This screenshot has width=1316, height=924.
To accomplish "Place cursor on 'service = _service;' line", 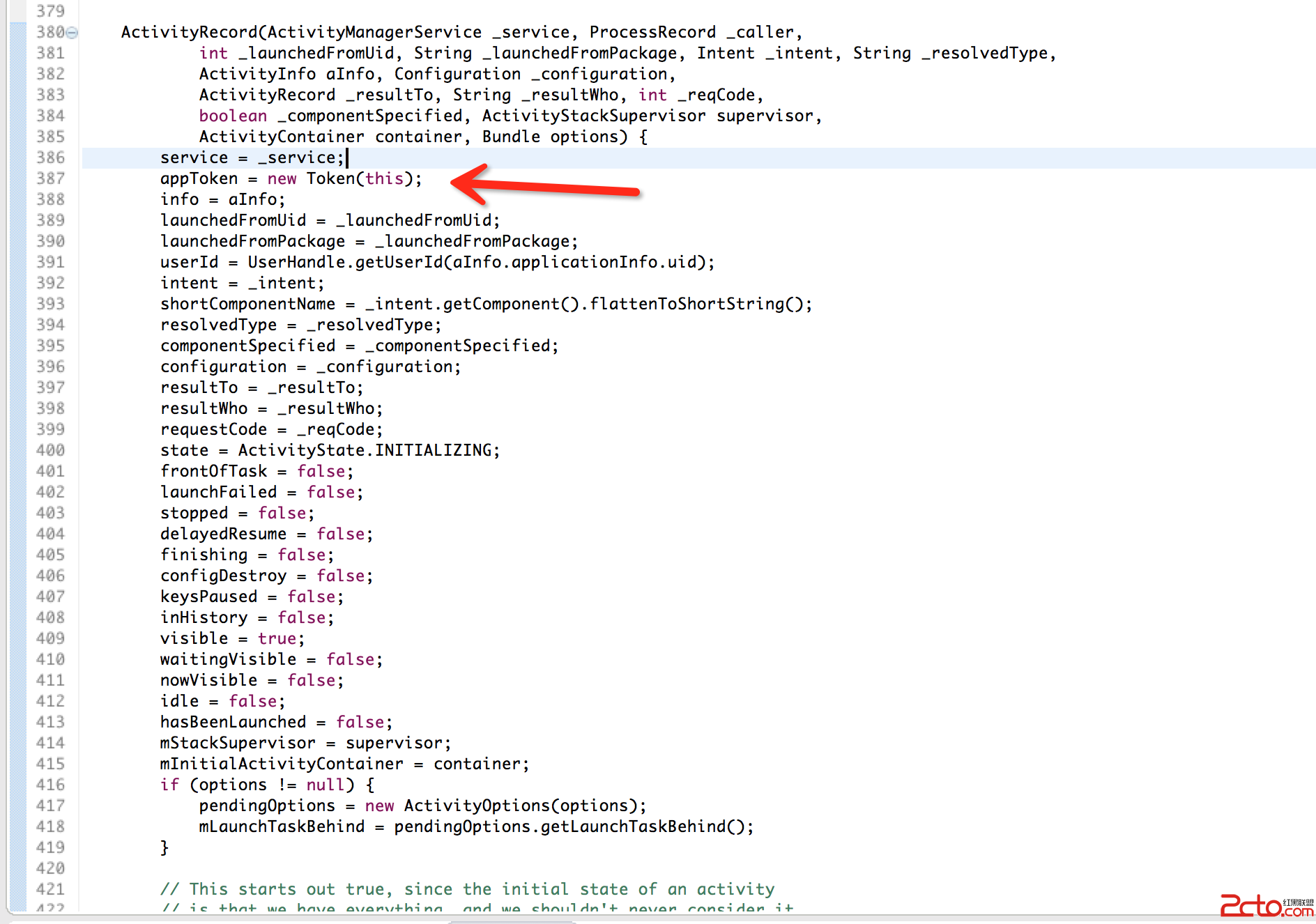I will coord(252,157).
